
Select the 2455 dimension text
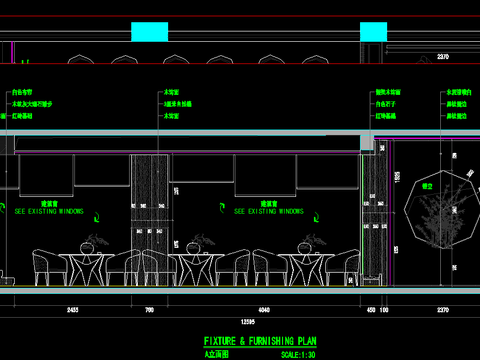tap(73, 310)
